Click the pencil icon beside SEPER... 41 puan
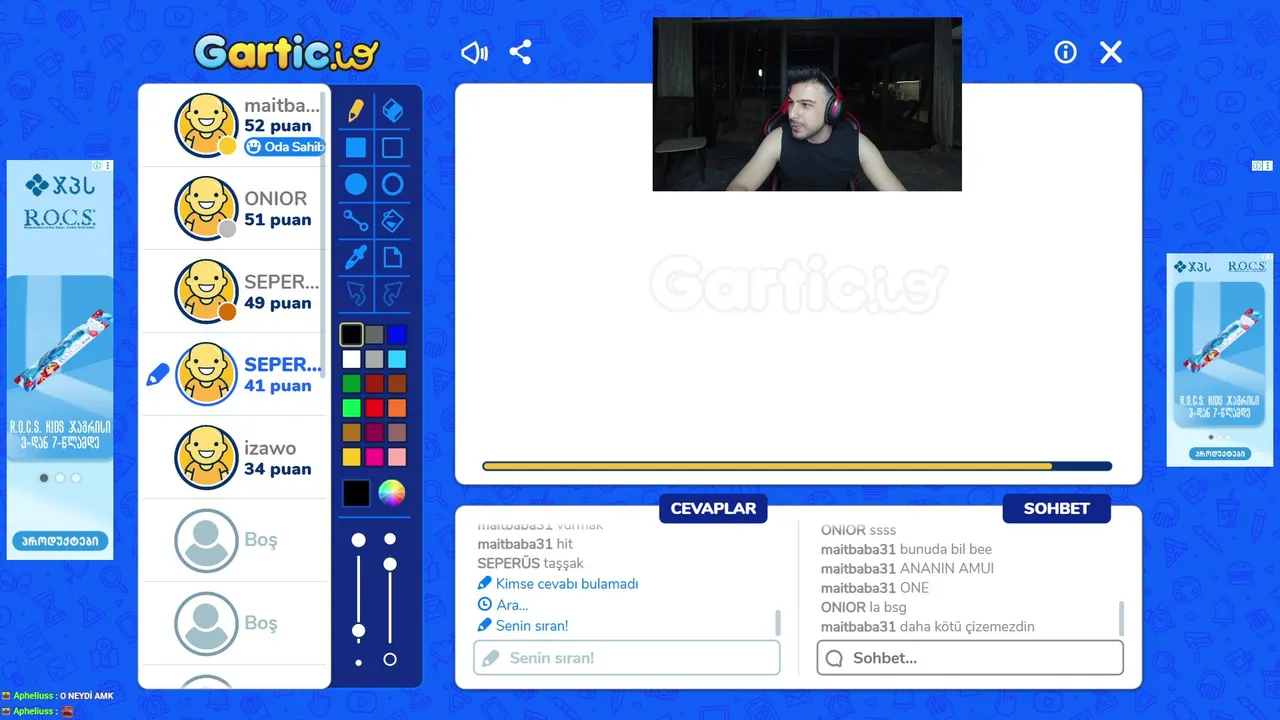The height and width of the screenshot is (720, 1280). [158, 374]
